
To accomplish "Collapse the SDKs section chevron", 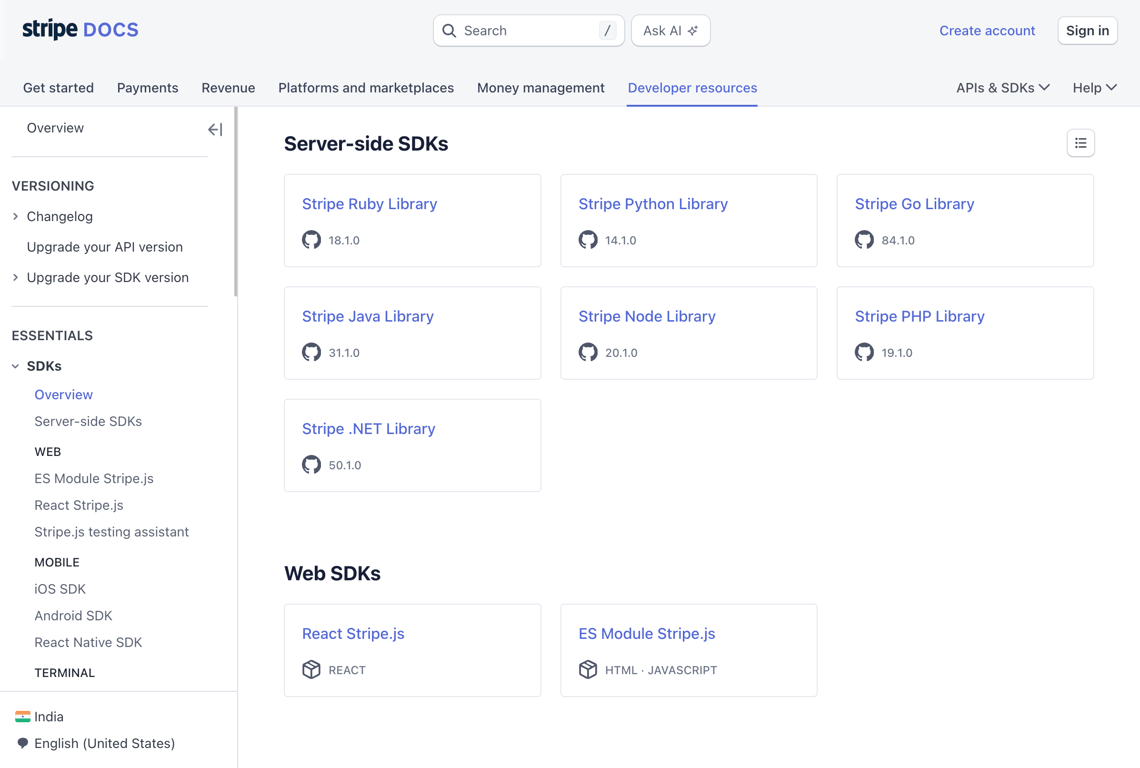I will pos(16,367).
